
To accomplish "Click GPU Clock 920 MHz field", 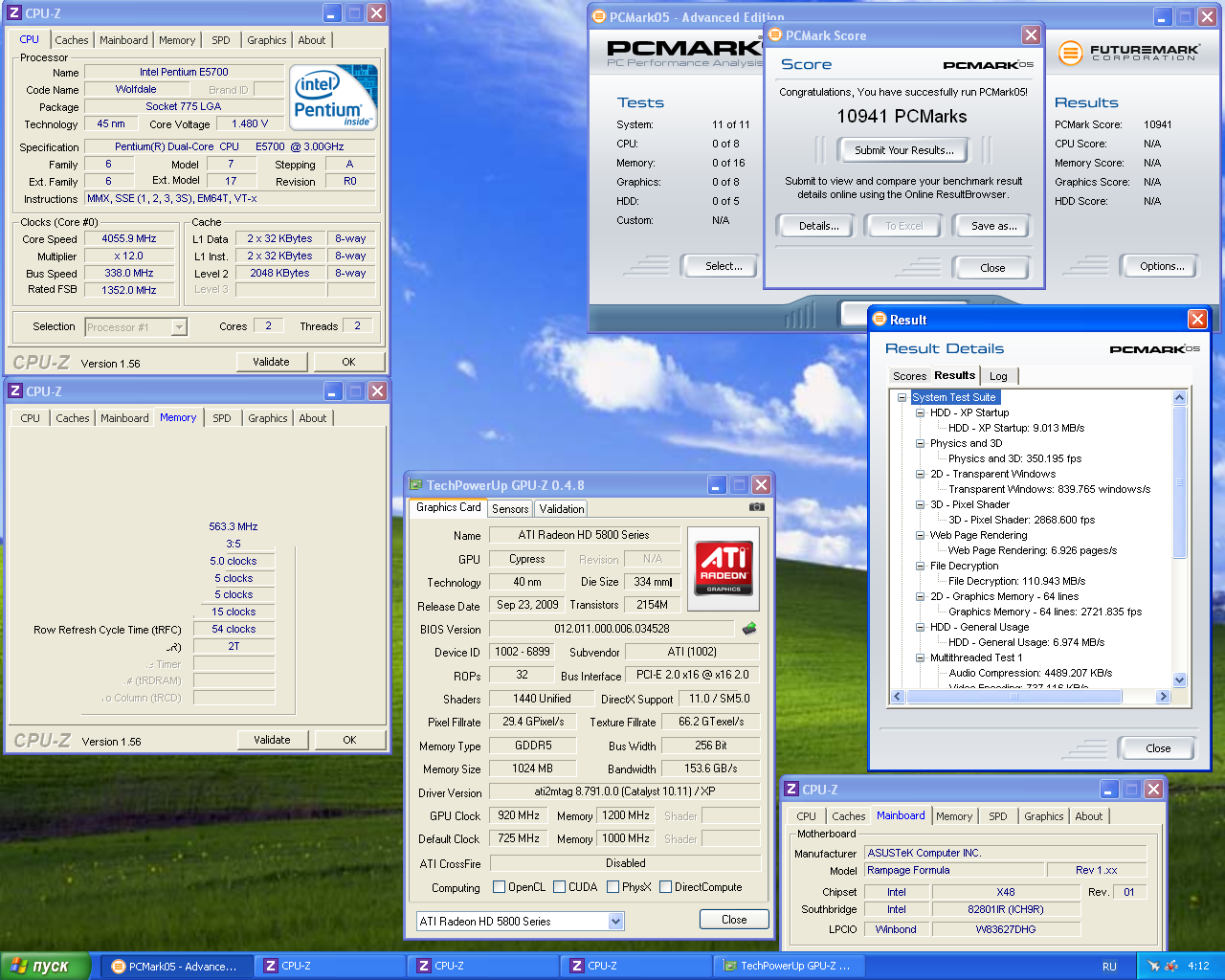I will tap(519, 815).
